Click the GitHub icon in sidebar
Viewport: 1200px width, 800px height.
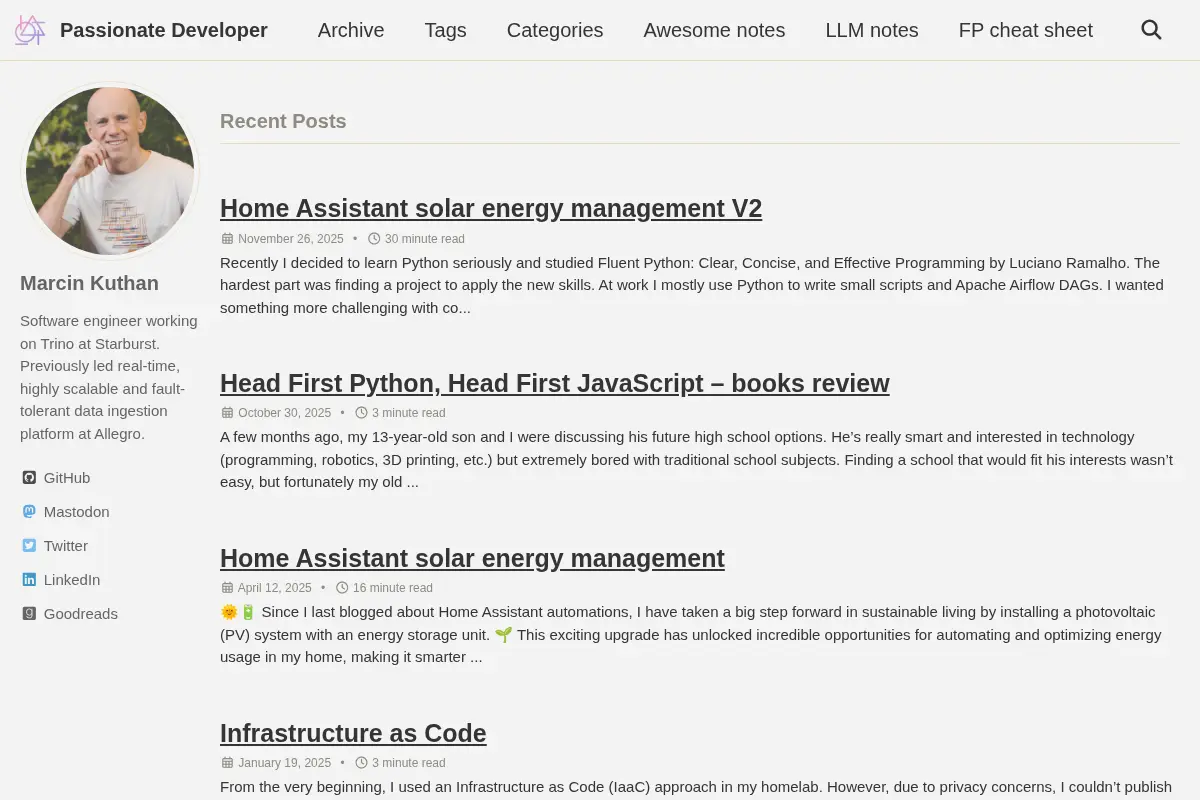click(x=29, y=478)
